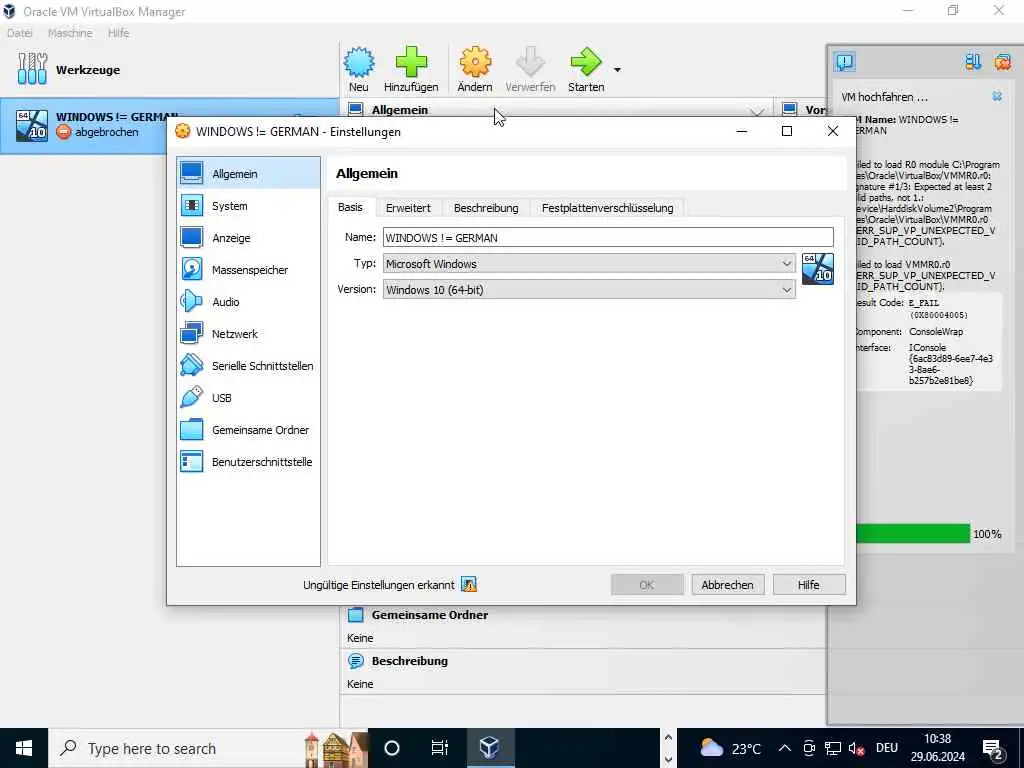
Task: Click the notification panel sort icon
Action: 972,62
